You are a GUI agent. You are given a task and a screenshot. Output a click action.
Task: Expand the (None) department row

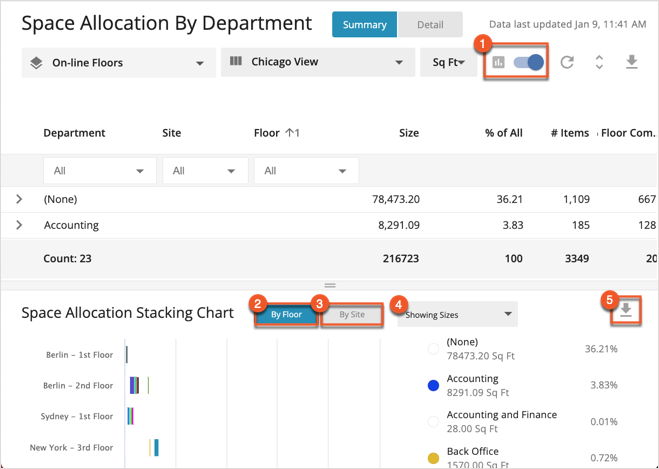pos(19,199)
